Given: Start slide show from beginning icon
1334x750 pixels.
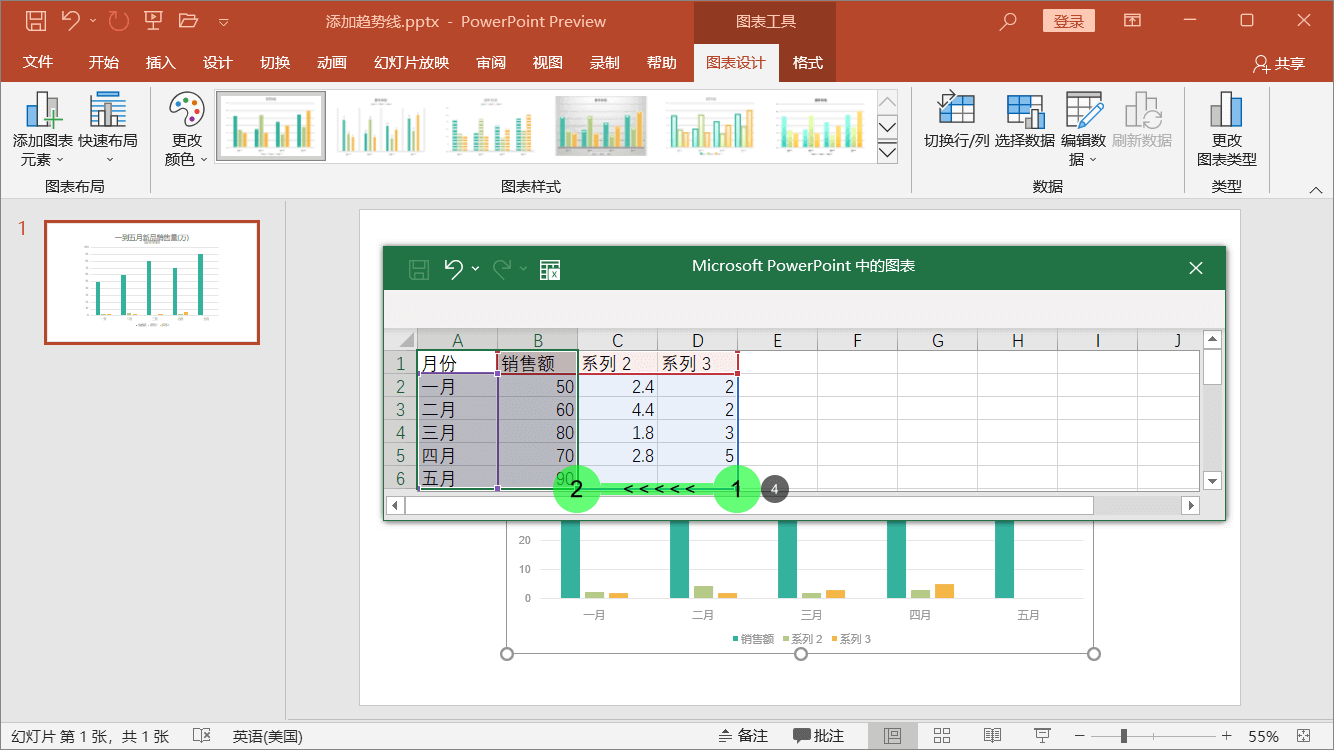Looking at the screenshot, I should pos(153,20).
